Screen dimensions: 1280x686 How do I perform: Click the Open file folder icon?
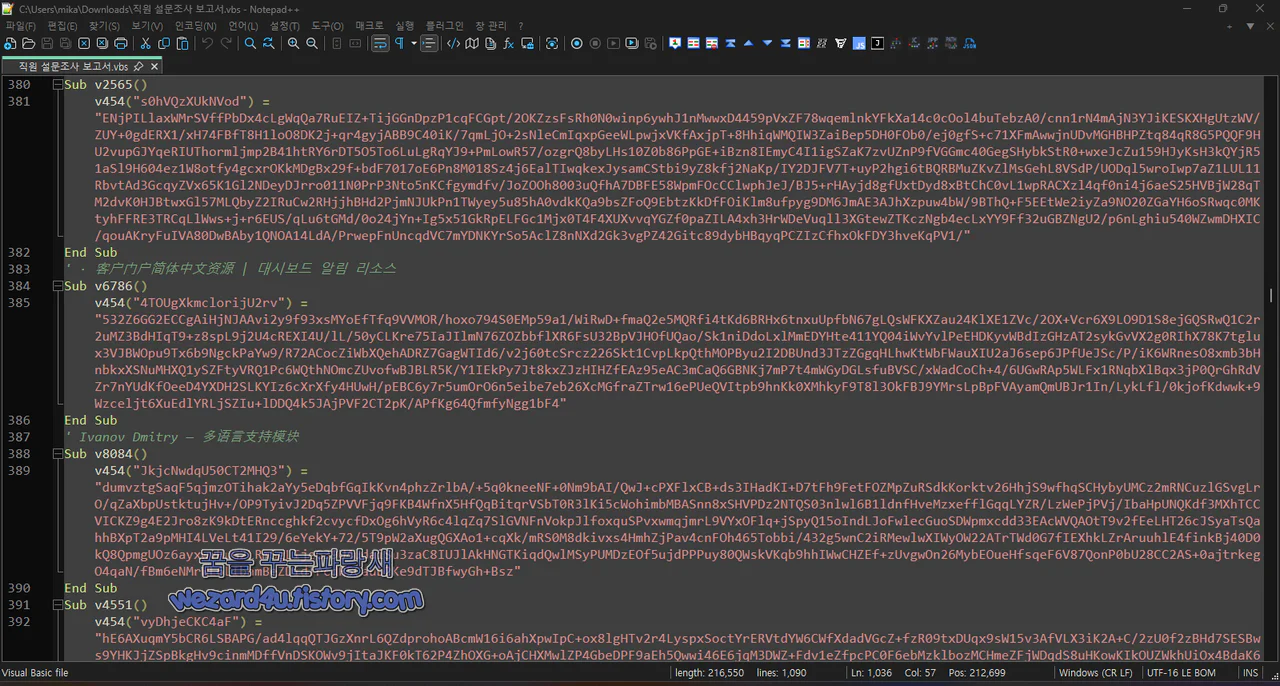29,44
